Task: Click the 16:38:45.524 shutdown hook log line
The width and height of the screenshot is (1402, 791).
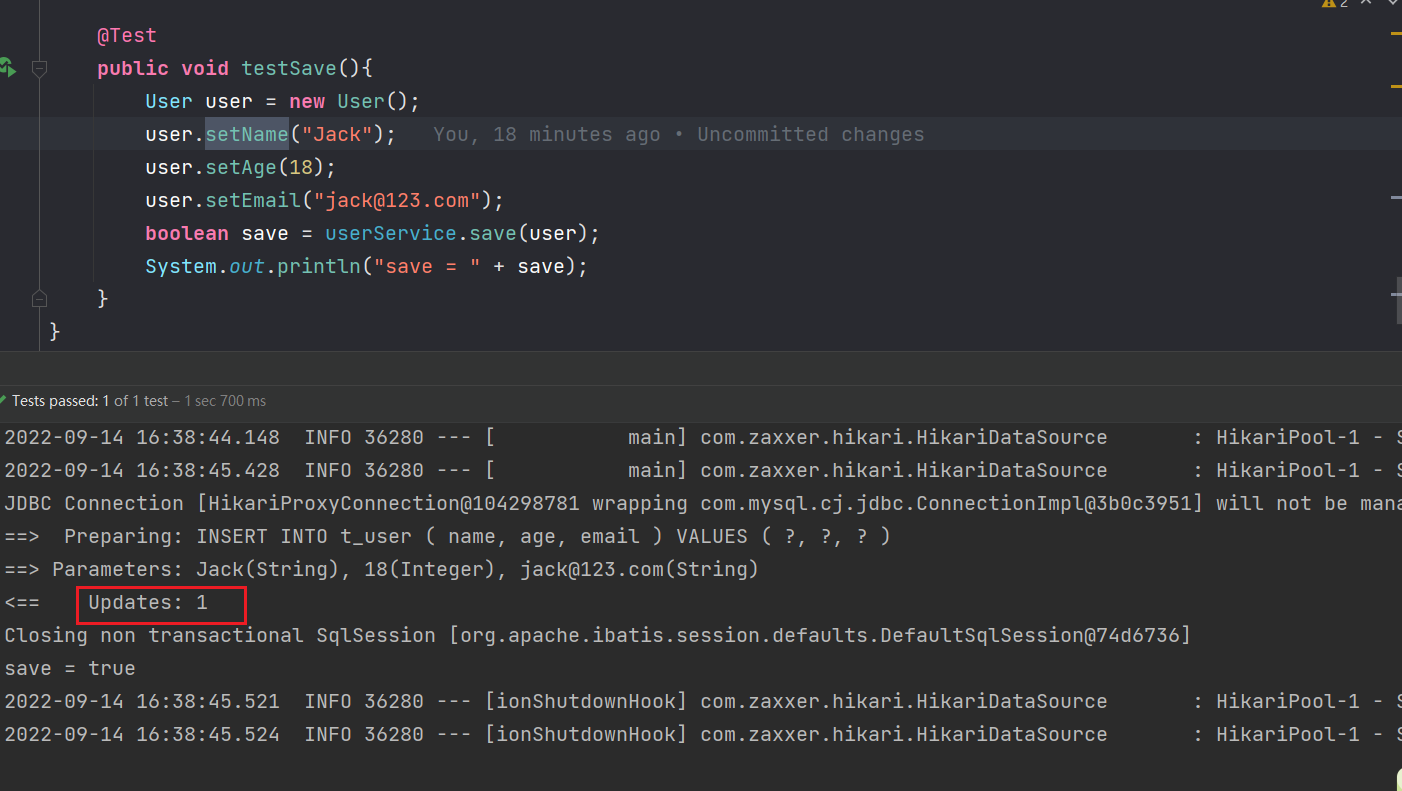Action: pyautogui.click(x=701, y=734)
